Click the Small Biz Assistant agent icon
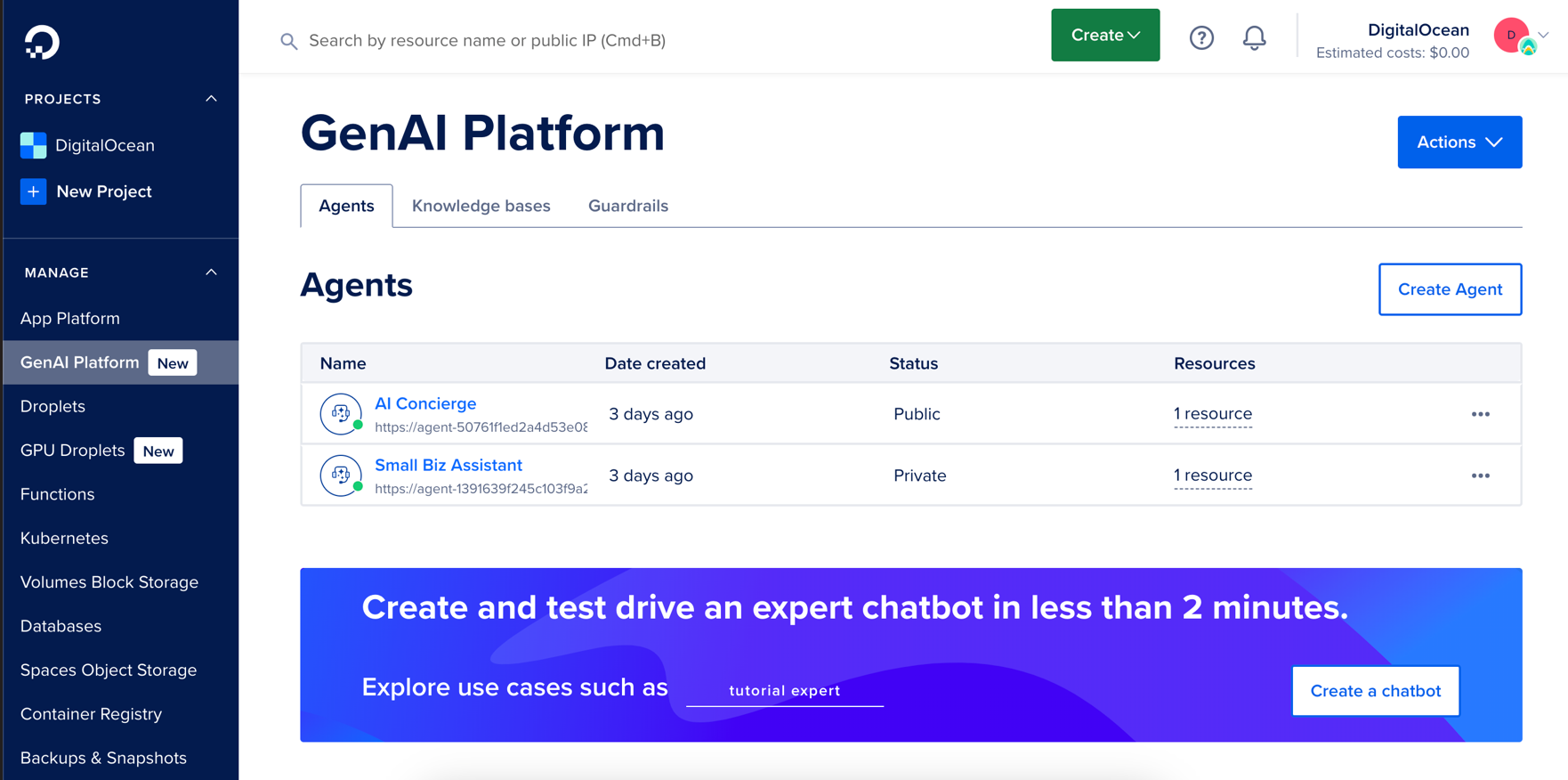The image size is (1568, 780). pos(341,475)
